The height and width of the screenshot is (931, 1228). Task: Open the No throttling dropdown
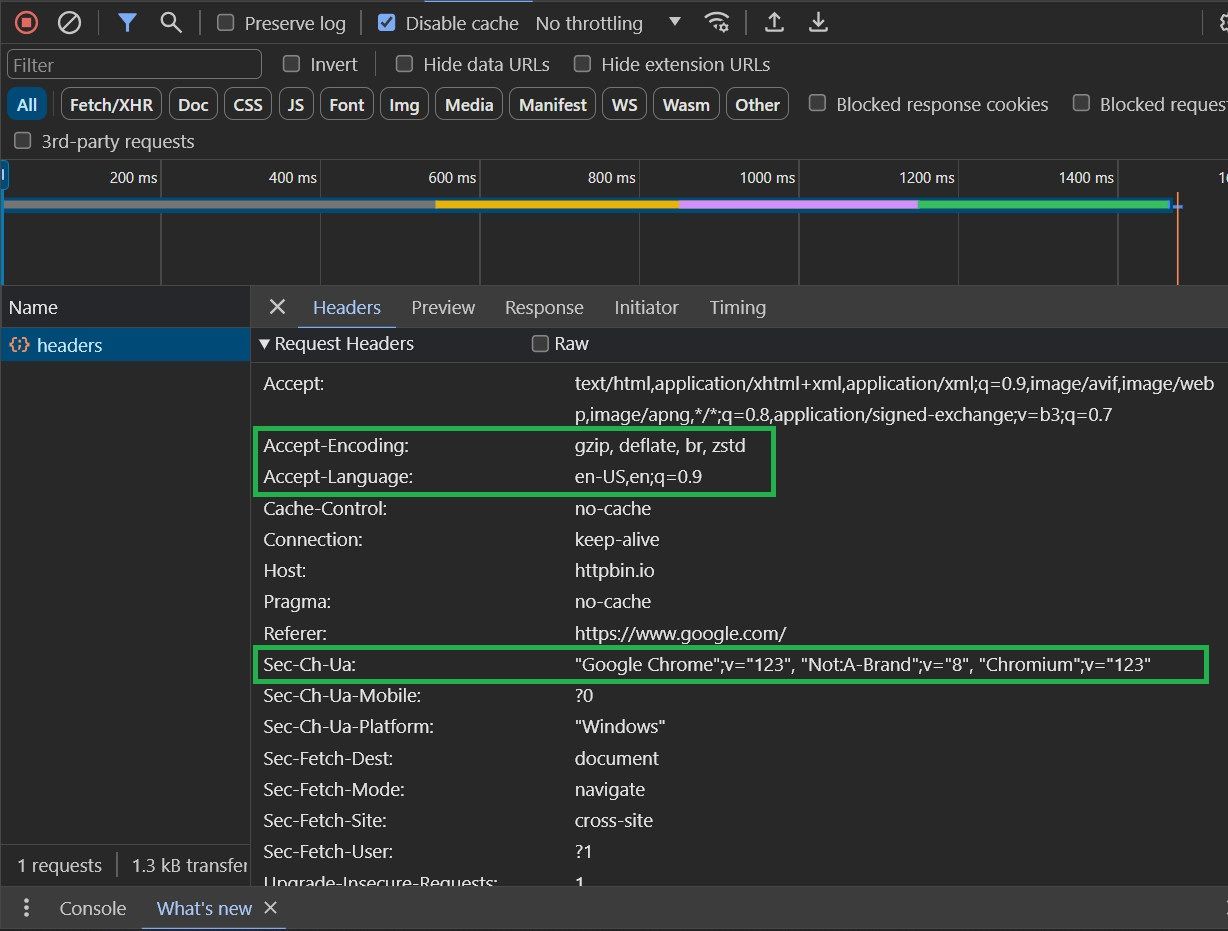tap(608, 23)
